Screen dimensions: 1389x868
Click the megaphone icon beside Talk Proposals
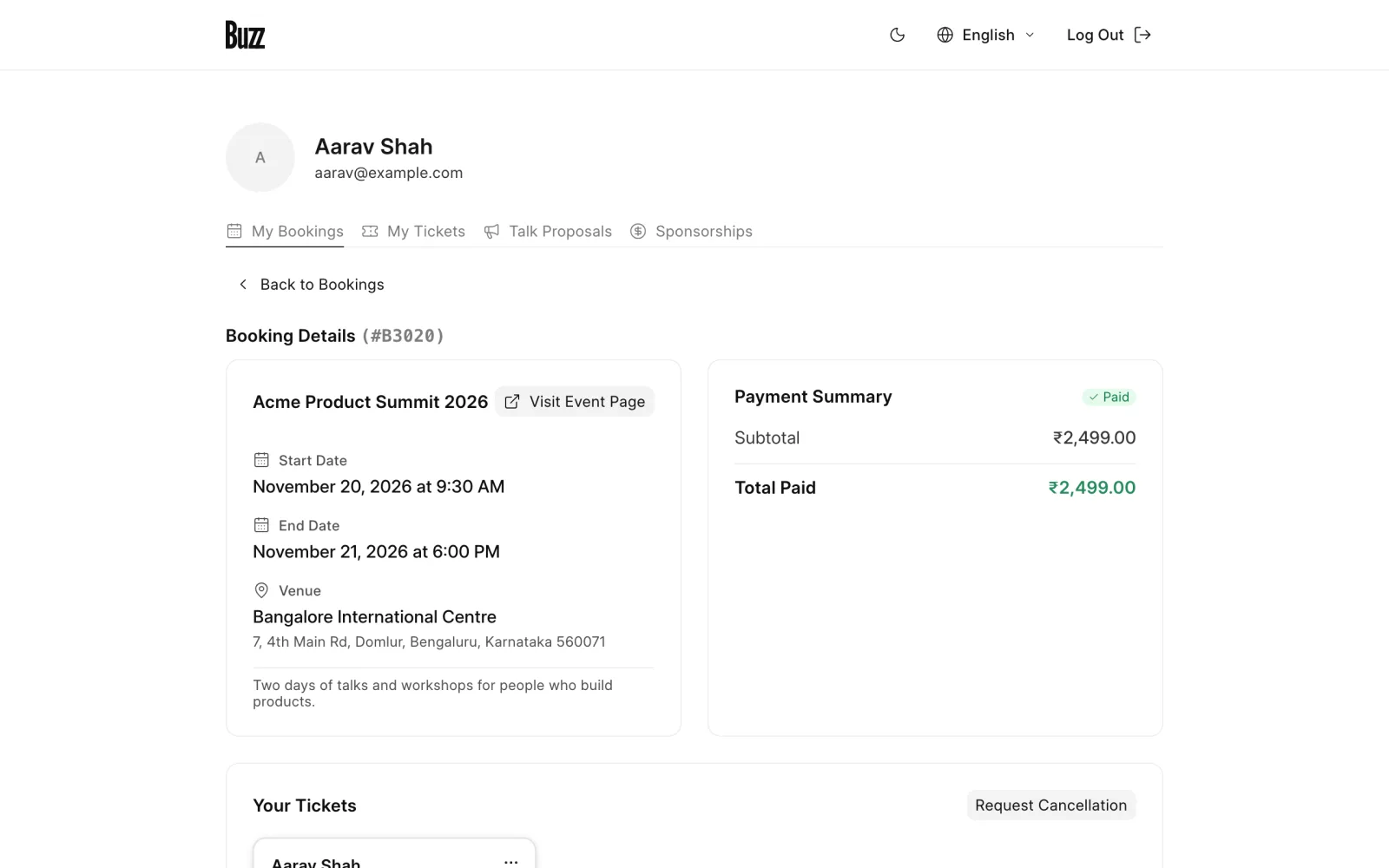pyautogui.click(x=491, y=231)
